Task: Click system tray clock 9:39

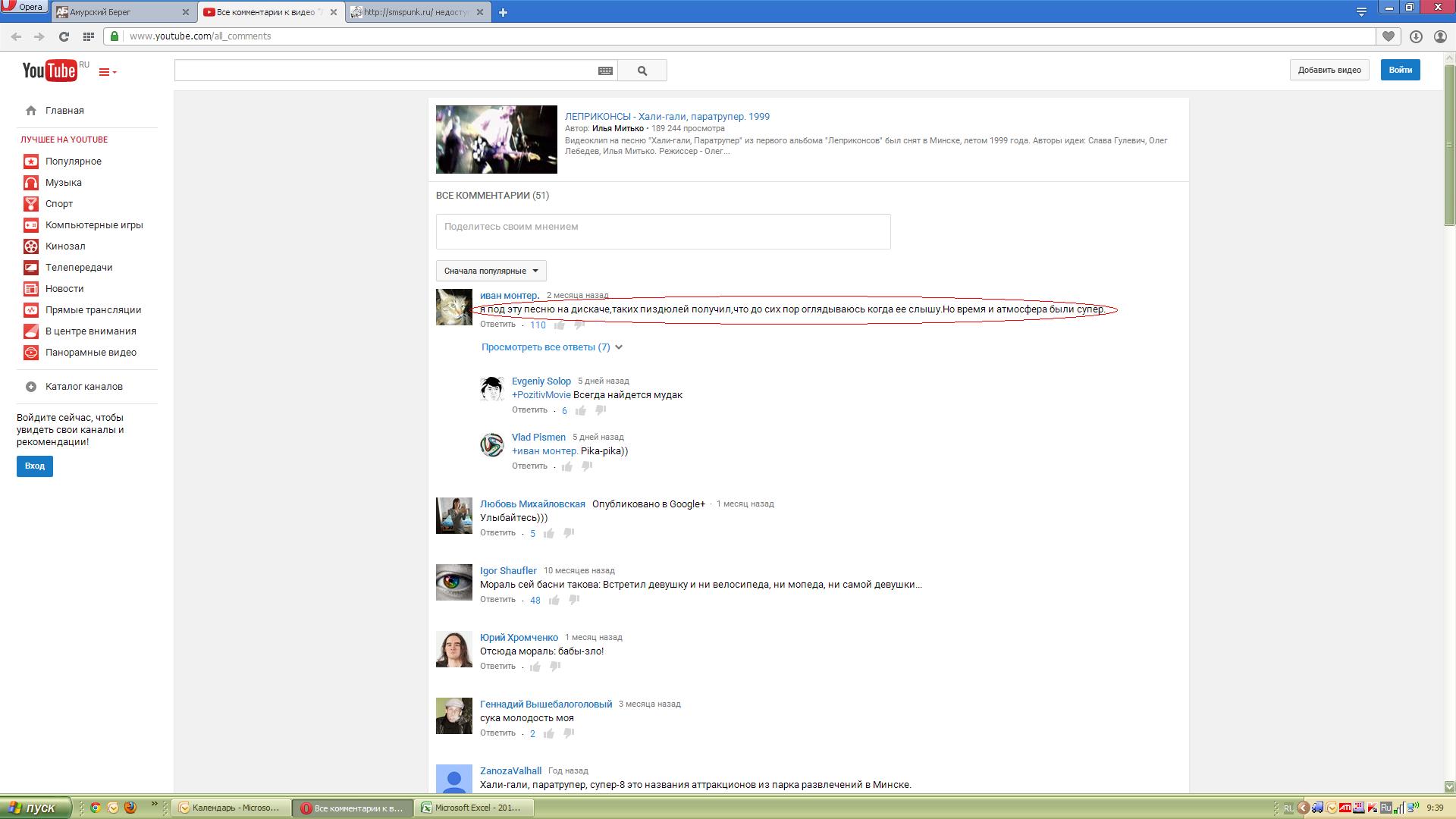Action: point(1435,808)
